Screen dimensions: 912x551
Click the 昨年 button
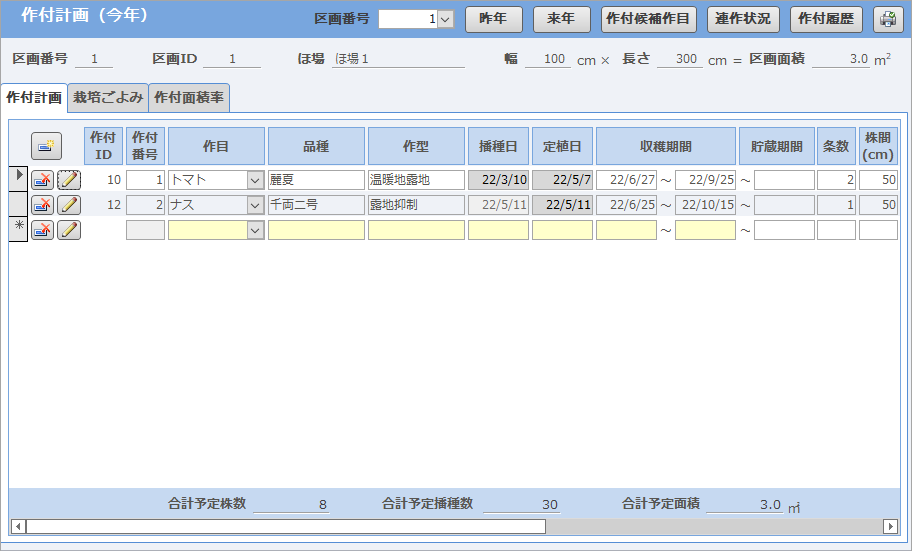pyautogui.click(x=493, y=19)
